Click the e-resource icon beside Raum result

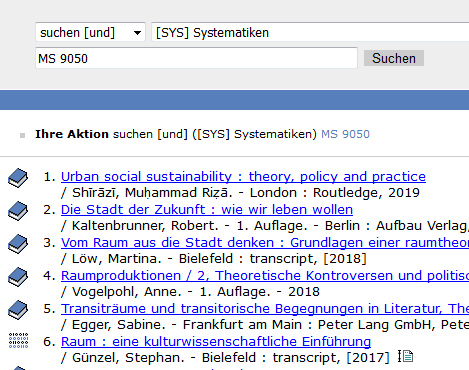coord(18,340)
